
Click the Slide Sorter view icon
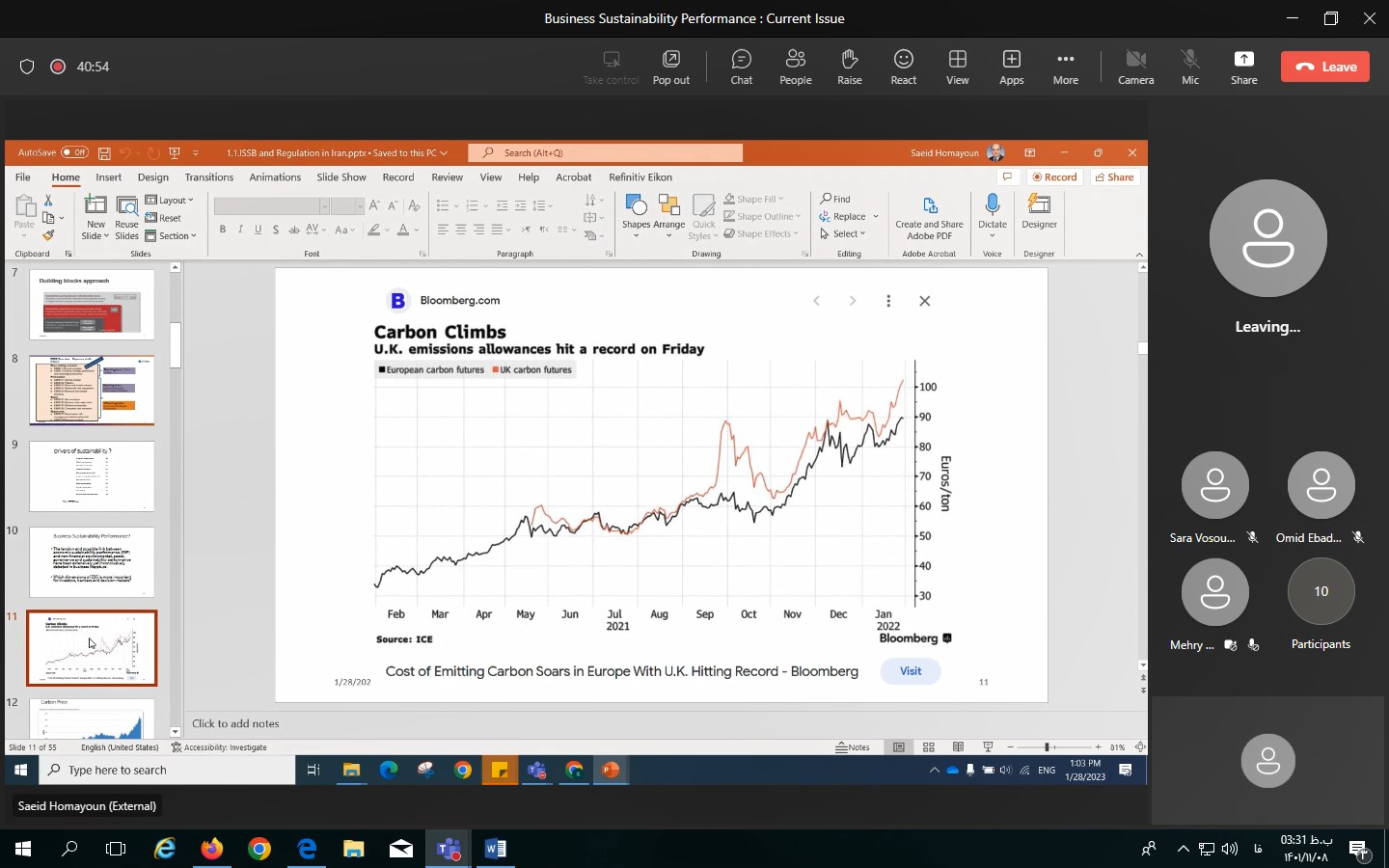point(928,747)
